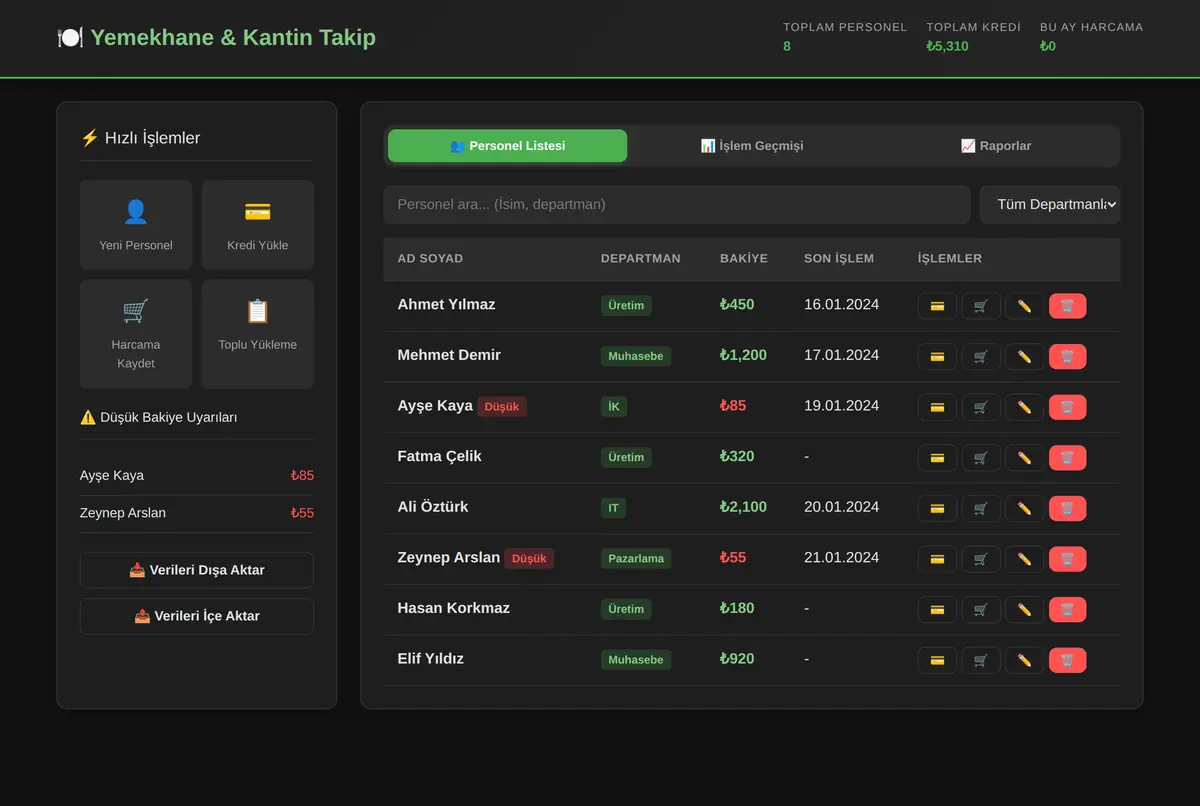1200x806 pixels.
Task: Switch to the Personel Listesi tab
Action: pyautogui.click(x=507, y=146)
